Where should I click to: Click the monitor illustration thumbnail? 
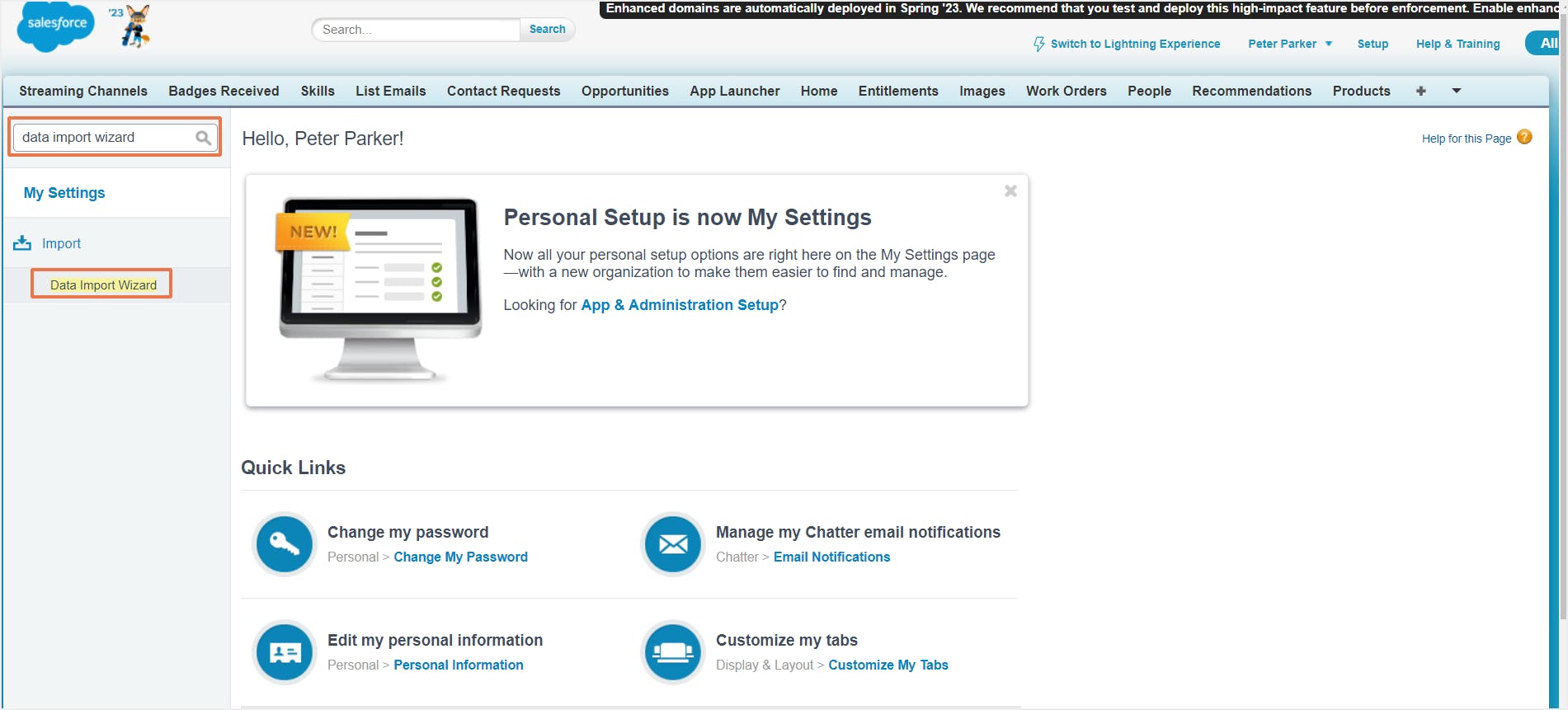tap(379, 289)
